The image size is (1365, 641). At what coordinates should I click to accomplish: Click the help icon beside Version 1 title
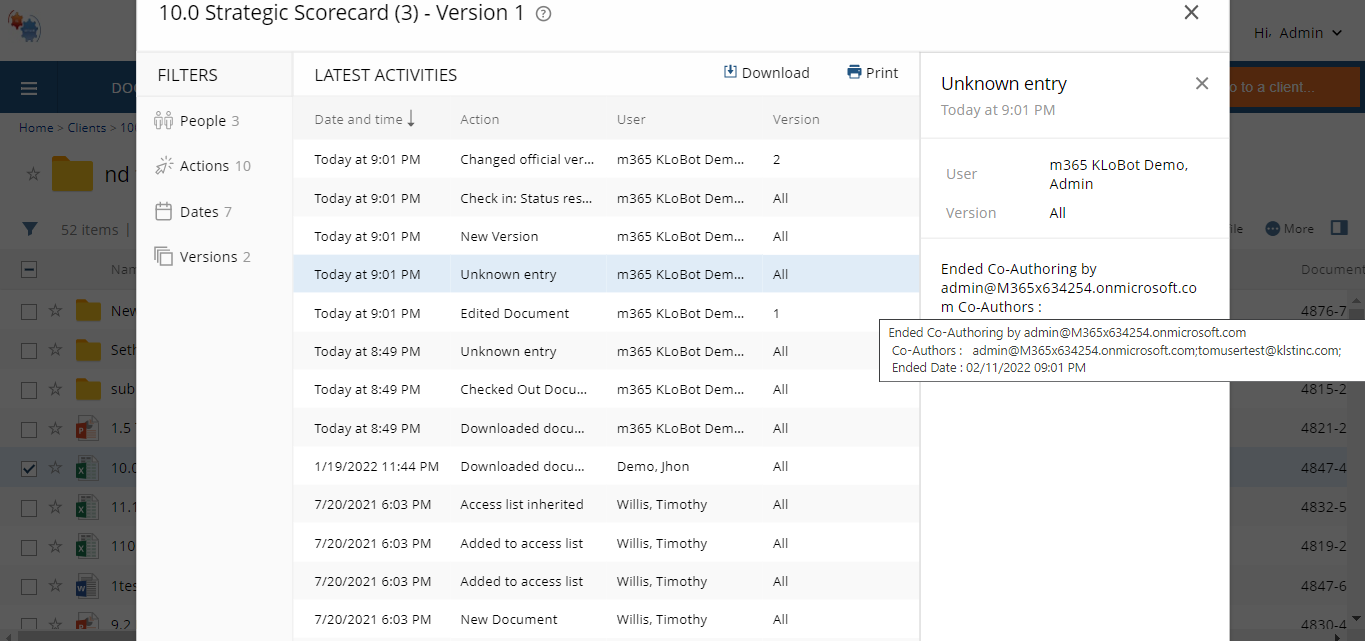[544, 14]
